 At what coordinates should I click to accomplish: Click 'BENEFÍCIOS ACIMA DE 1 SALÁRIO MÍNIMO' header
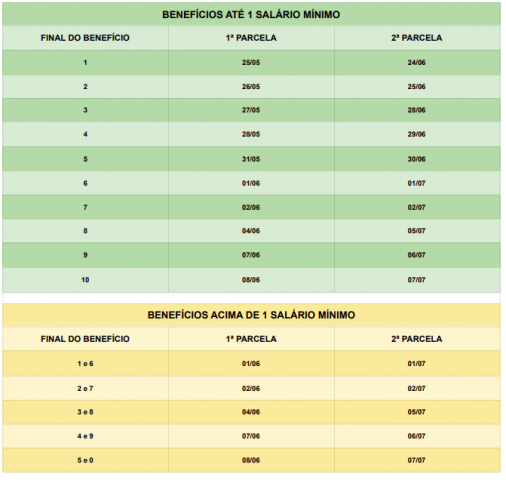[x=251, y=315]
